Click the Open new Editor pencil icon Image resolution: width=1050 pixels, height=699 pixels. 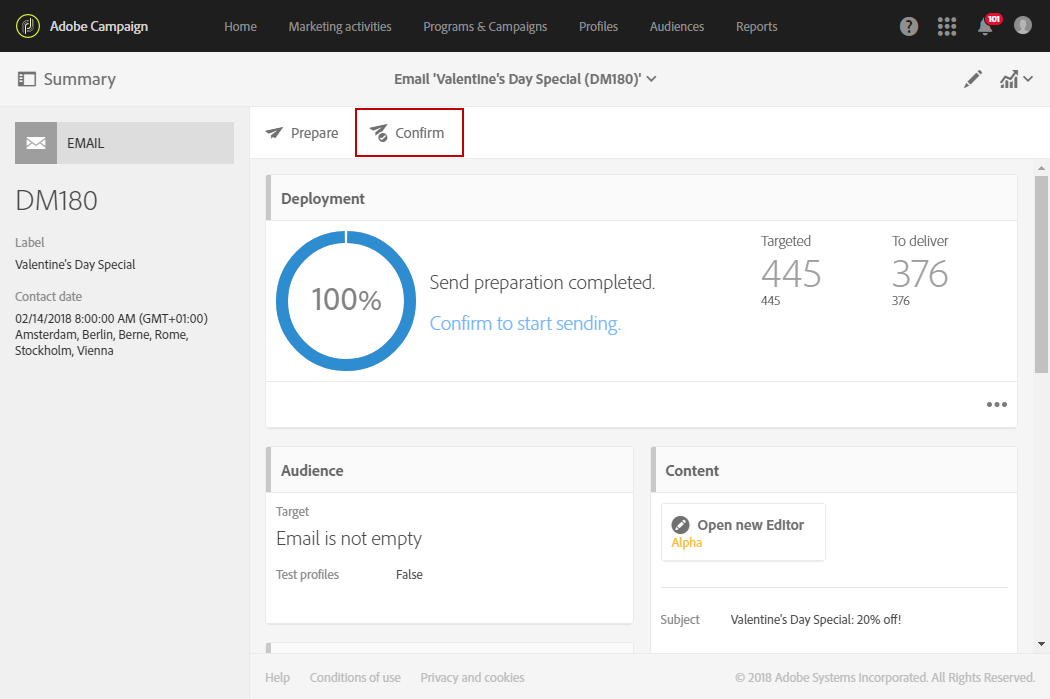pos(680,525)
